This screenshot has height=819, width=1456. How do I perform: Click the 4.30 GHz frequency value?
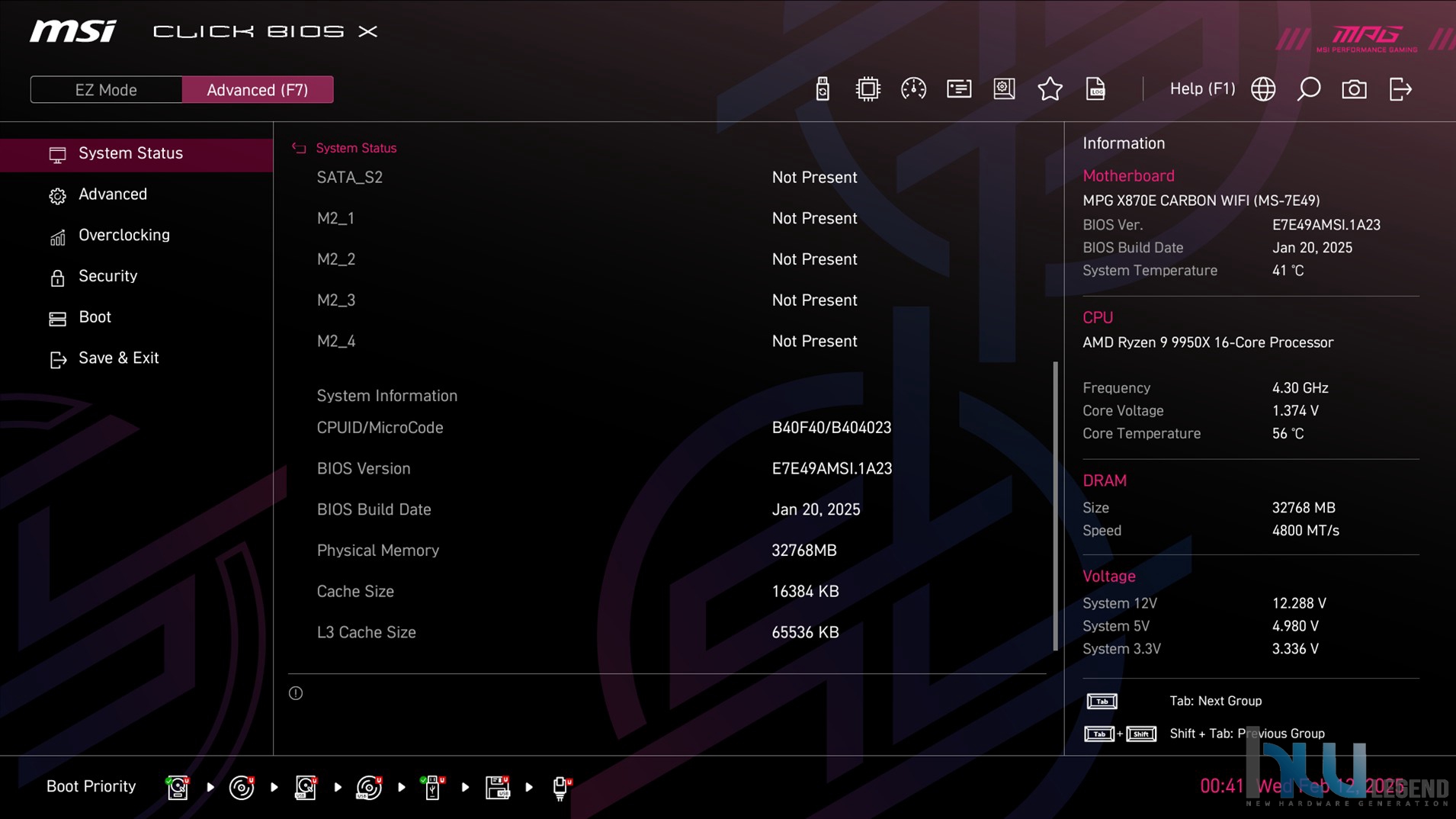[x=1300, y=388]
